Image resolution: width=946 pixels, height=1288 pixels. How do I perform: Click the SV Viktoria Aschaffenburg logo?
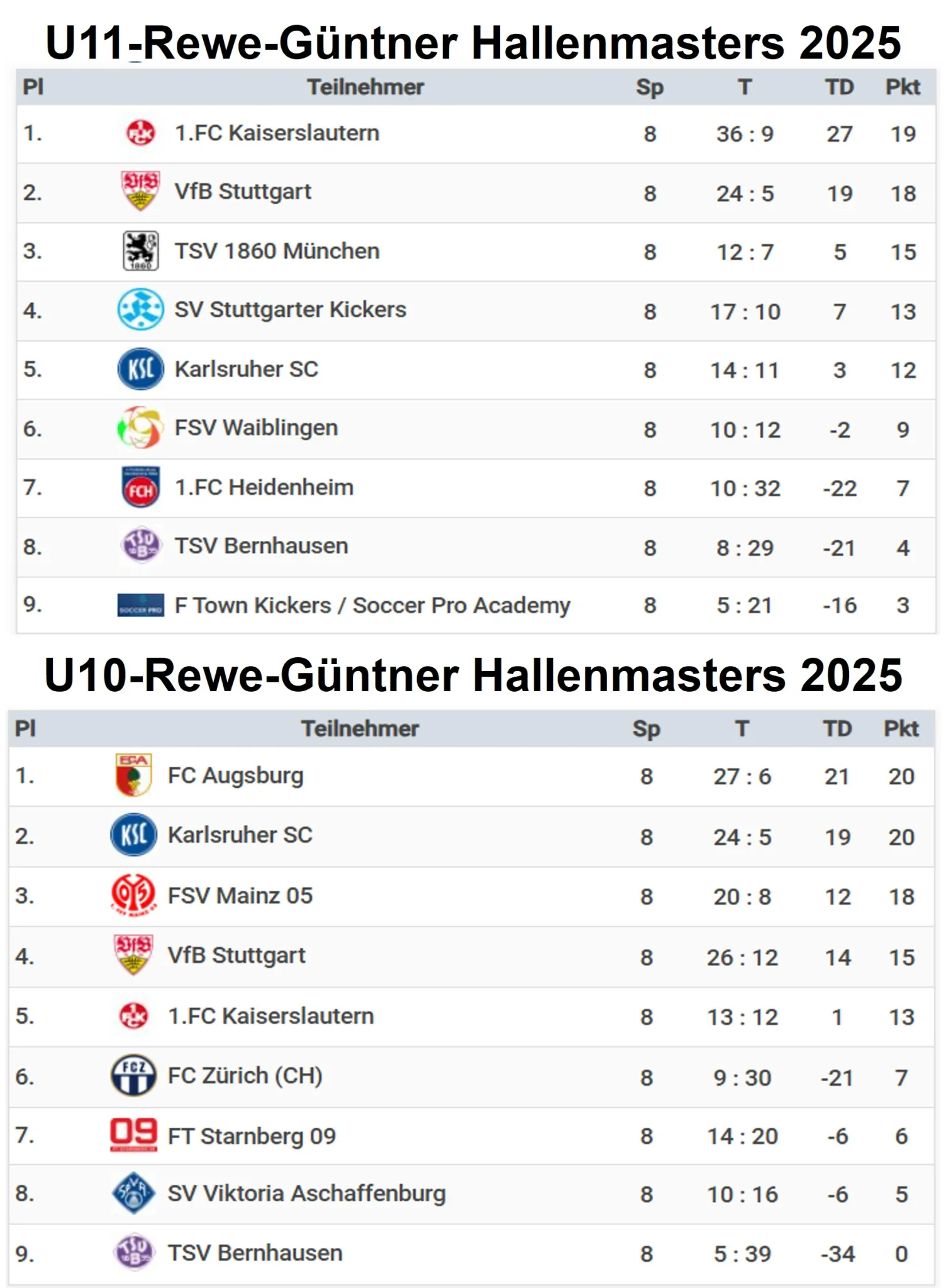(133, 1194)
